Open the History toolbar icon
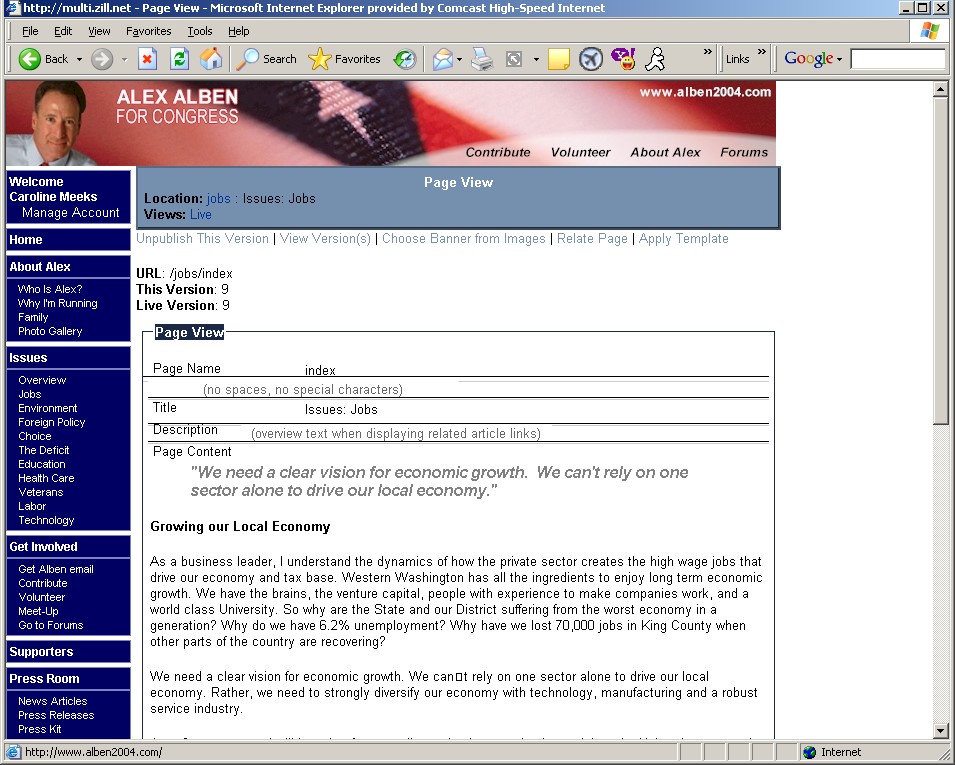 [405, 59]
